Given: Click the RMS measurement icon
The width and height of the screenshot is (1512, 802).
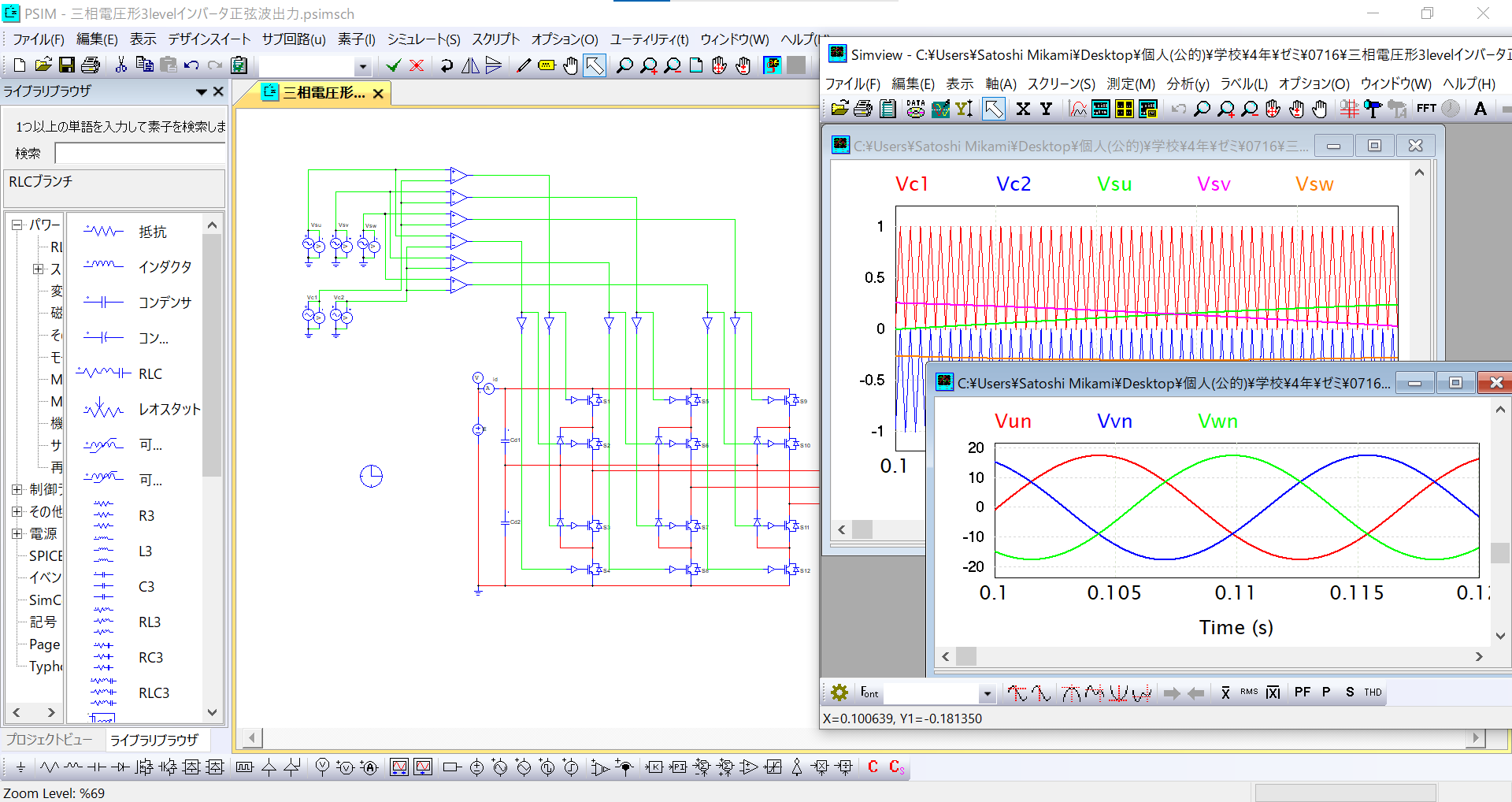Looking at the screenshot, I should click(1249, 692).
